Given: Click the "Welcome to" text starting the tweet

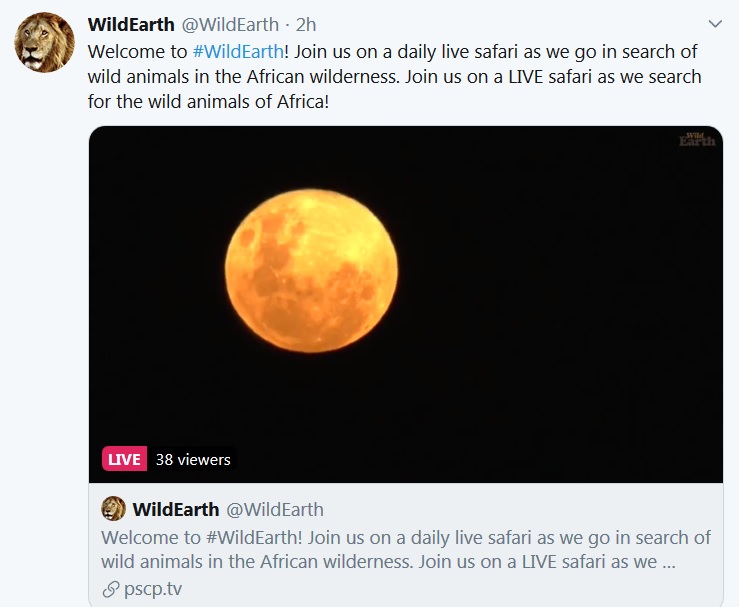Looking at the screenshot, I should click(x=137, y=51).
